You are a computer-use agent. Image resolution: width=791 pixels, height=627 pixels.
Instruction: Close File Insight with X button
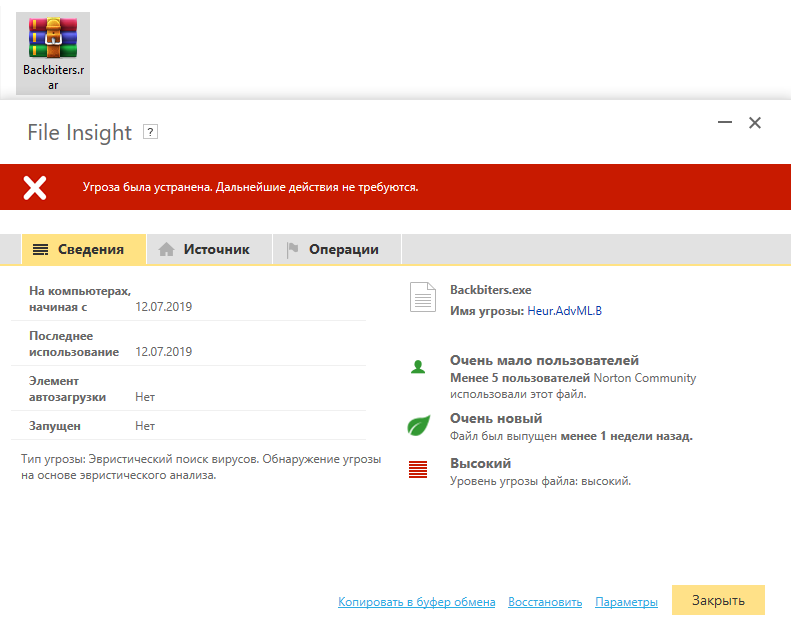pos(755,123)
